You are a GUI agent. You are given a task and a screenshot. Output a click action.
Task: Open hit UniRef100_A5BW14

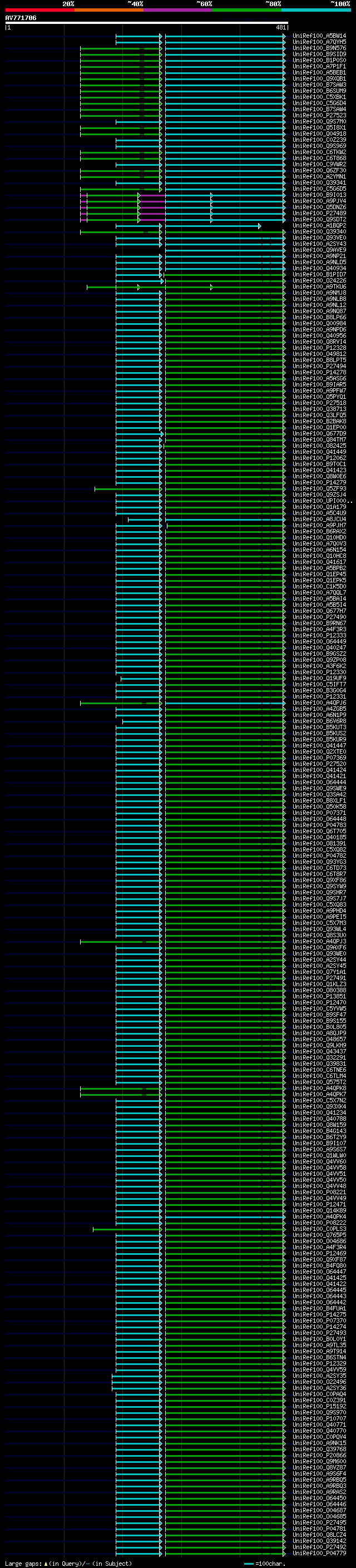pyautogui.click(x=319, y=36)
